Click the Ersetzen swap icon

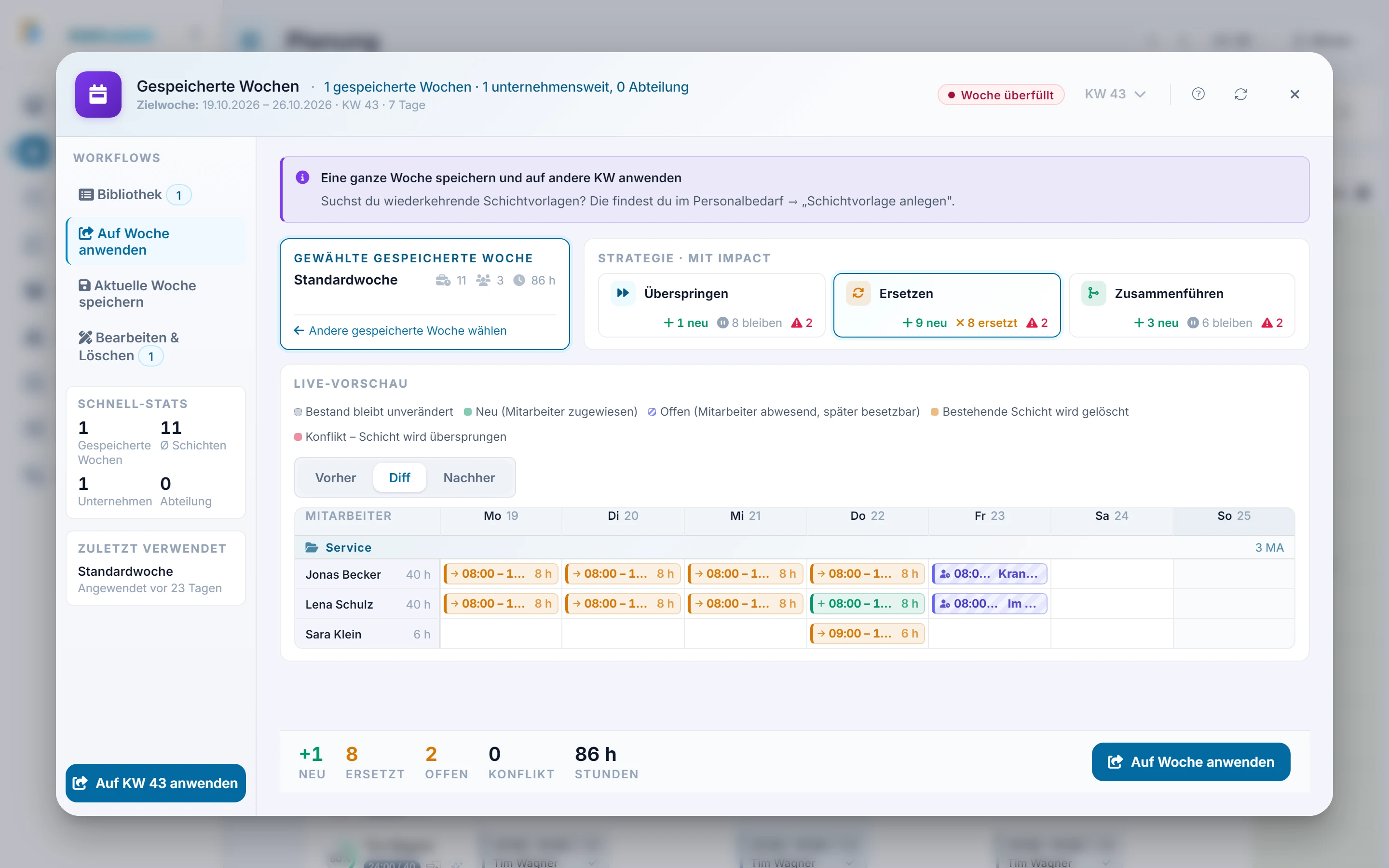click(858, 293)
